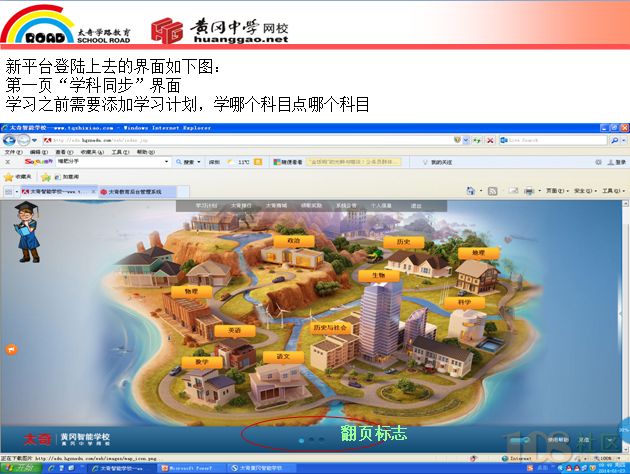Expand the 页面 command dropdown

coord(557,191)
